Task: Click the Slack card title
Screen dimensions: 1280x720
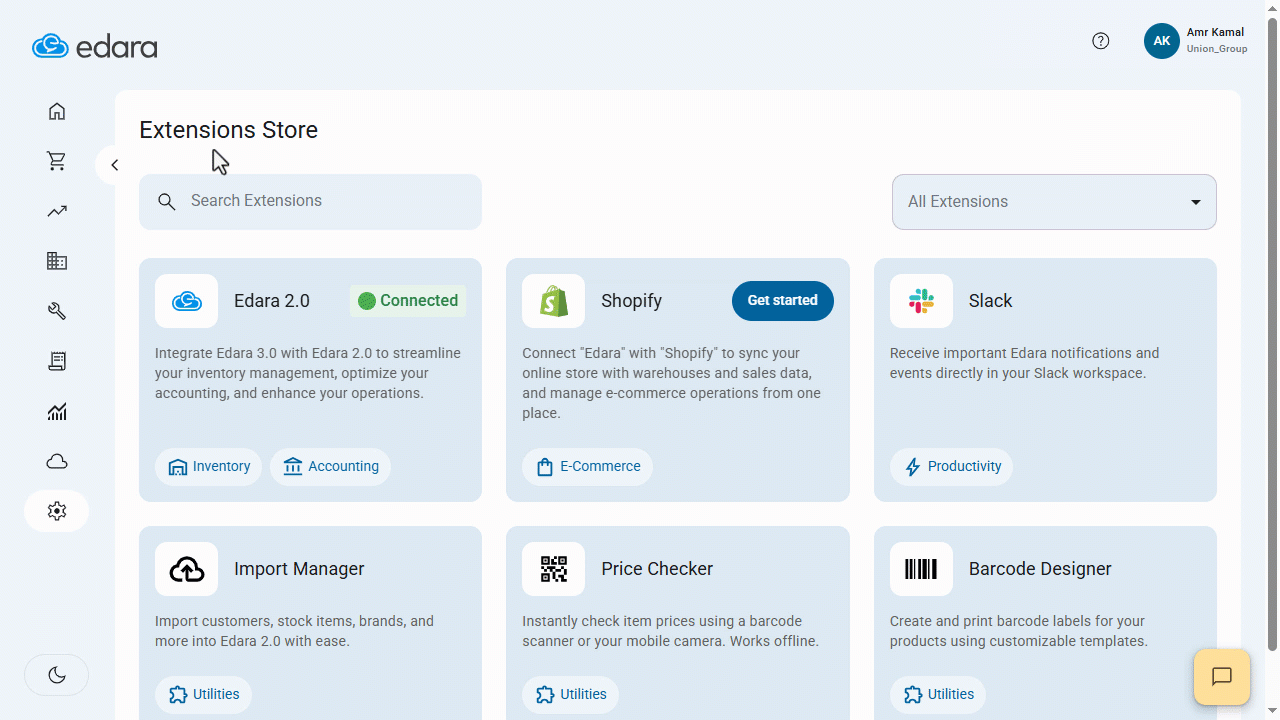Action: [990, 301]
